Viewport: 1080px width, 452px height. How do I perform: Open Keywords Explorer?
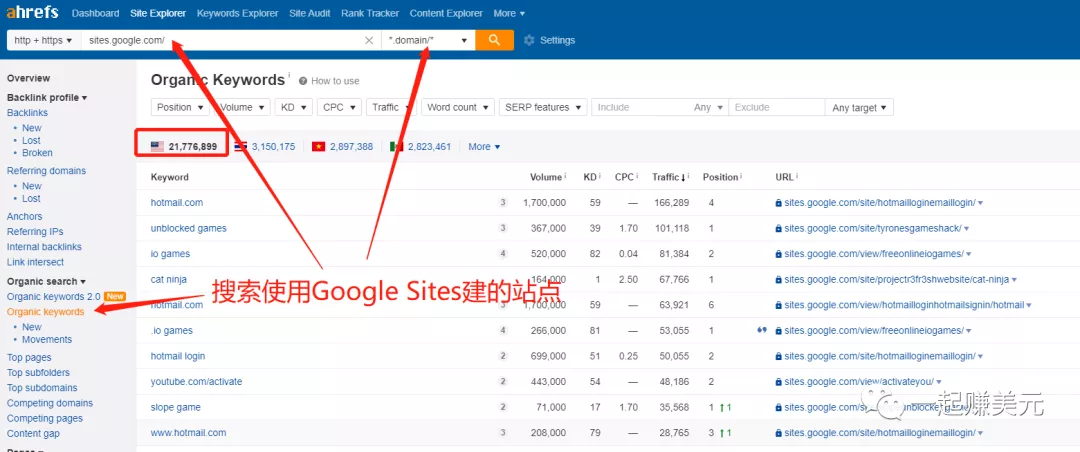point(238,13)
